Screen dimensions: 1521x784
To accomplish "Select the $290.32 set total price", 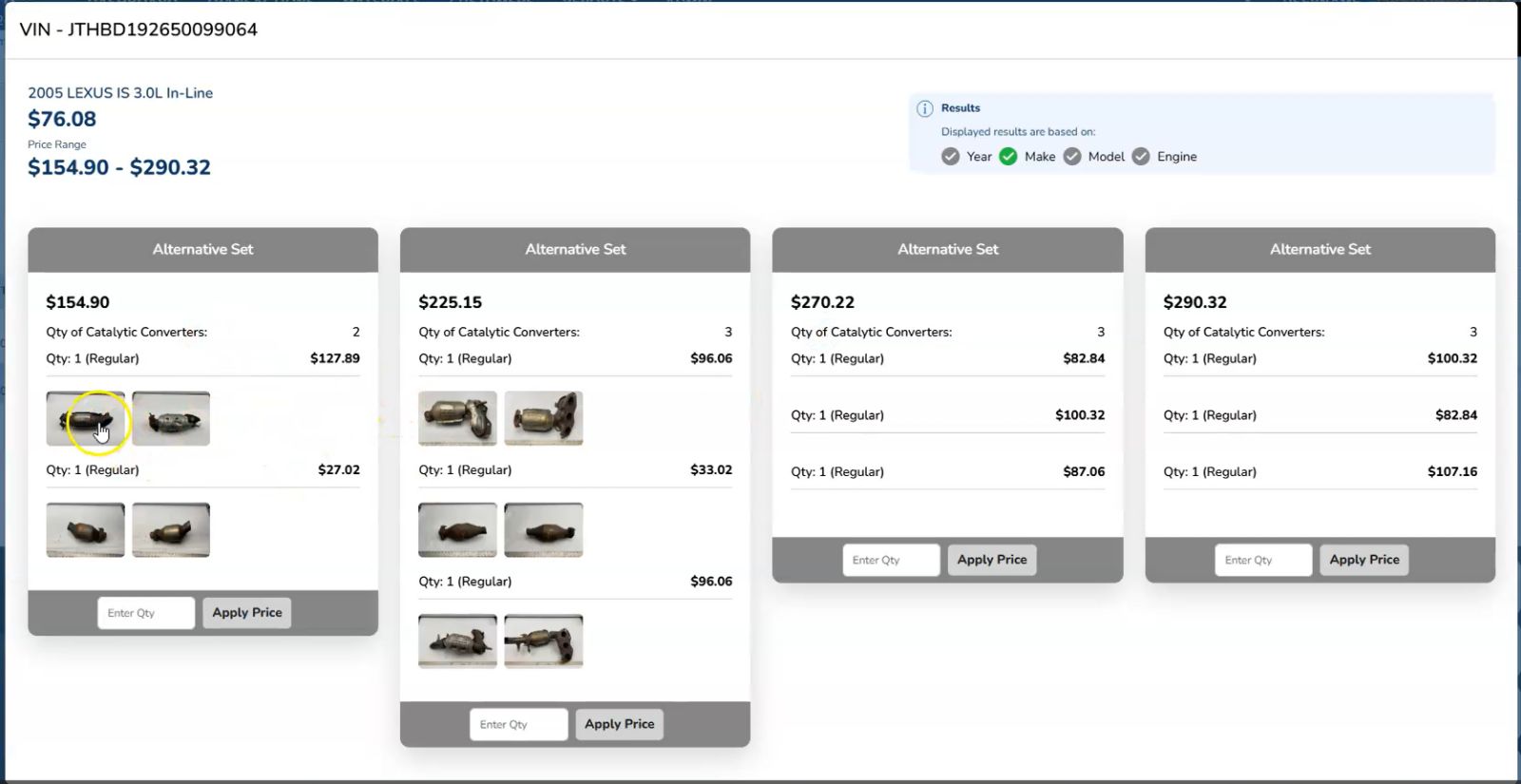I will (1195, 302).
